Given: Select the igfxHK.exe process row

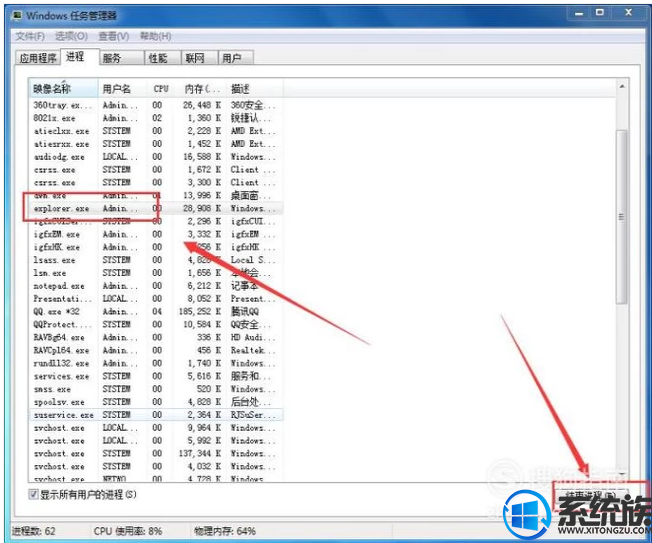Looking at the screenshot, I should (x=156, y=247).
